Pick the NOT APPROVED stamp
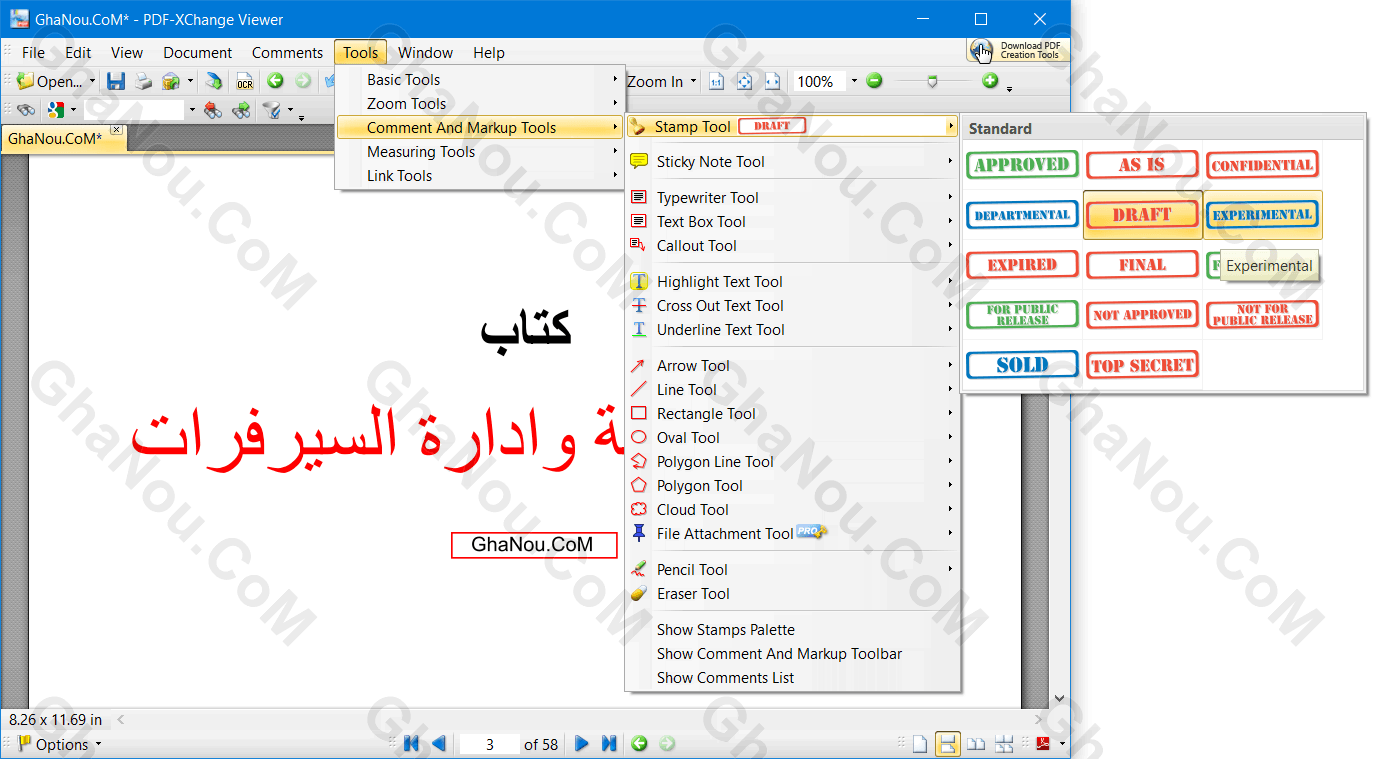The height and width of the screenshot is (759, 1373). tap(1142, 315)
